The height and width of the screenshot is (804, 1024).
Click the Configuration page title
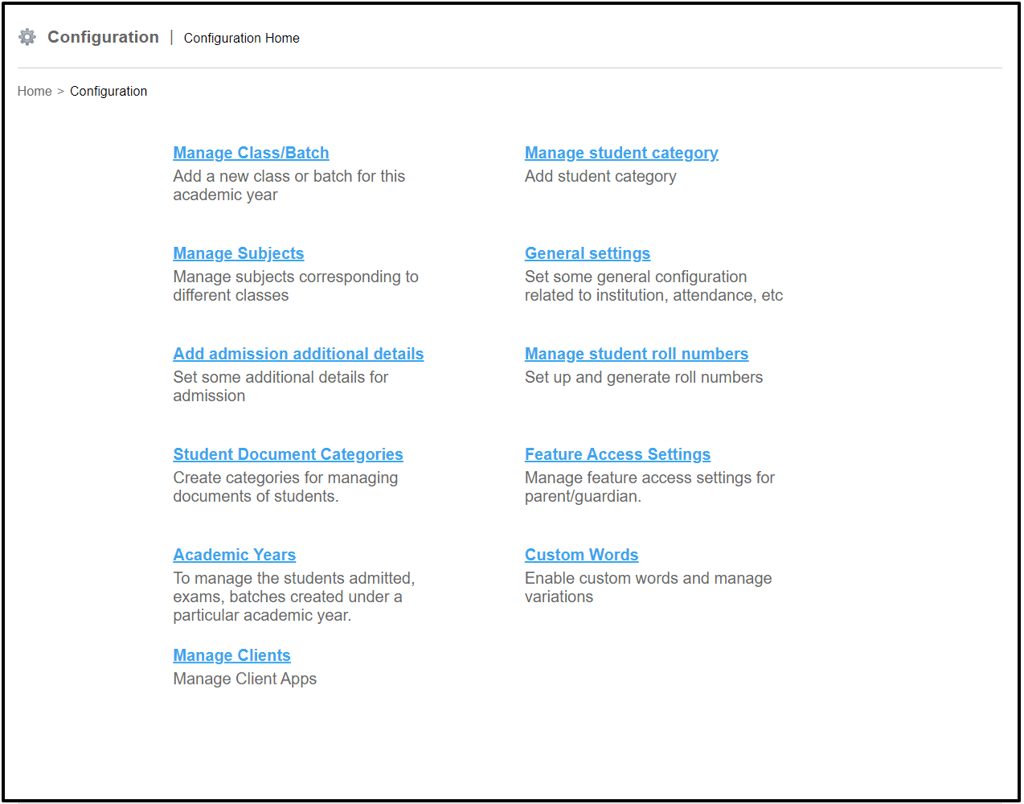(103, 37)
